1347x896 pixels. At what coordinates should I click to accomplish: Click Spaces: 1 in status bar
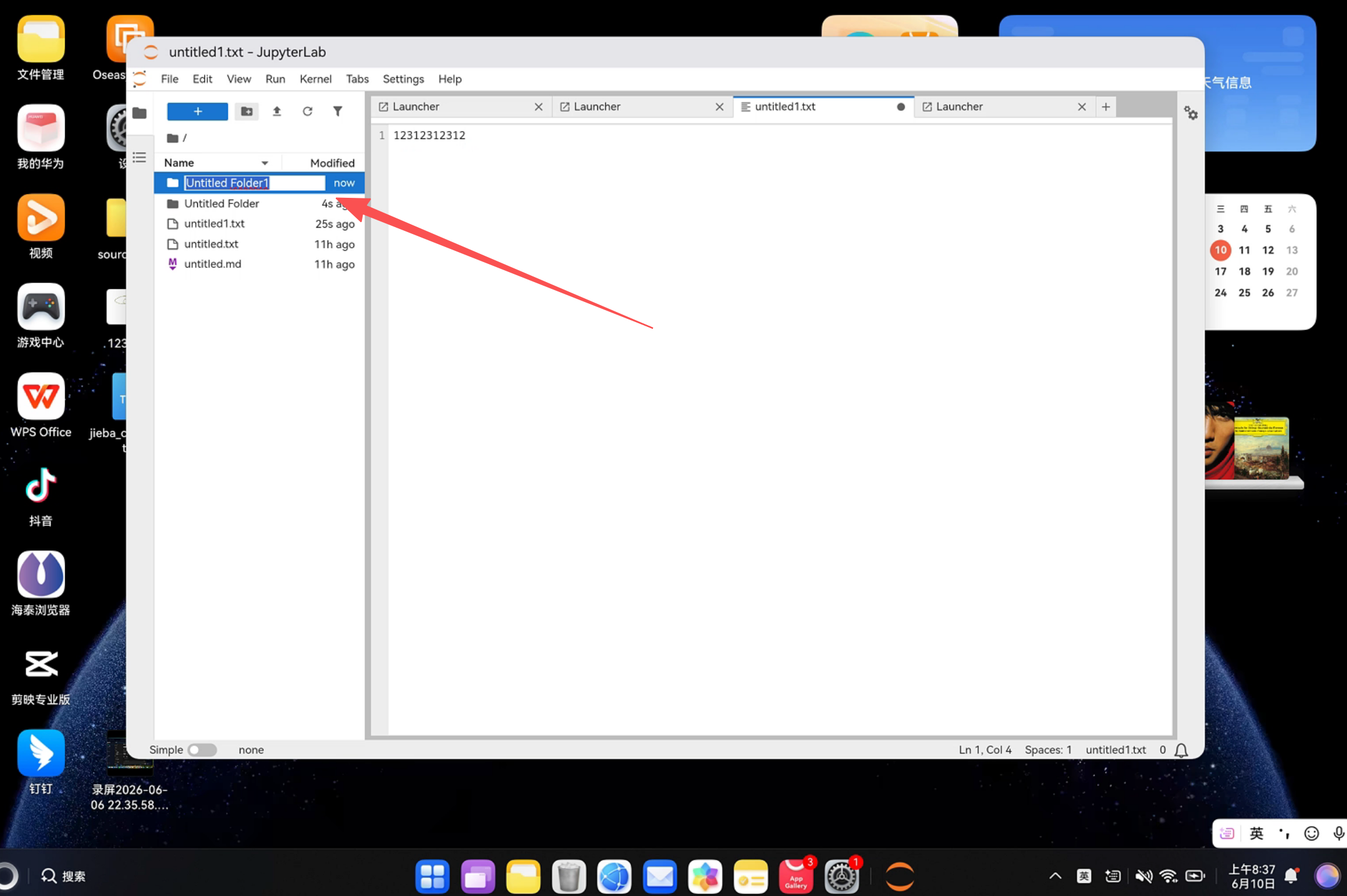(x=1048, y=750)
